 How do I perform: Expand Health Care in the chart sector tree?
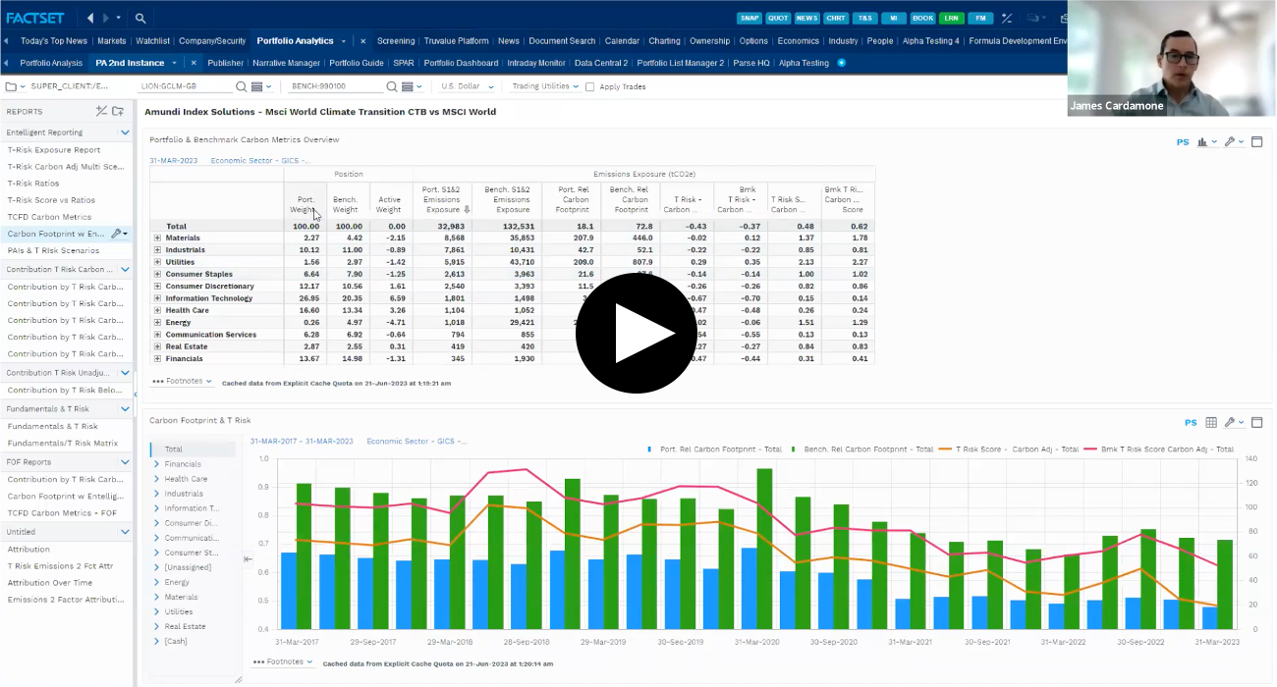click(157, 479)
